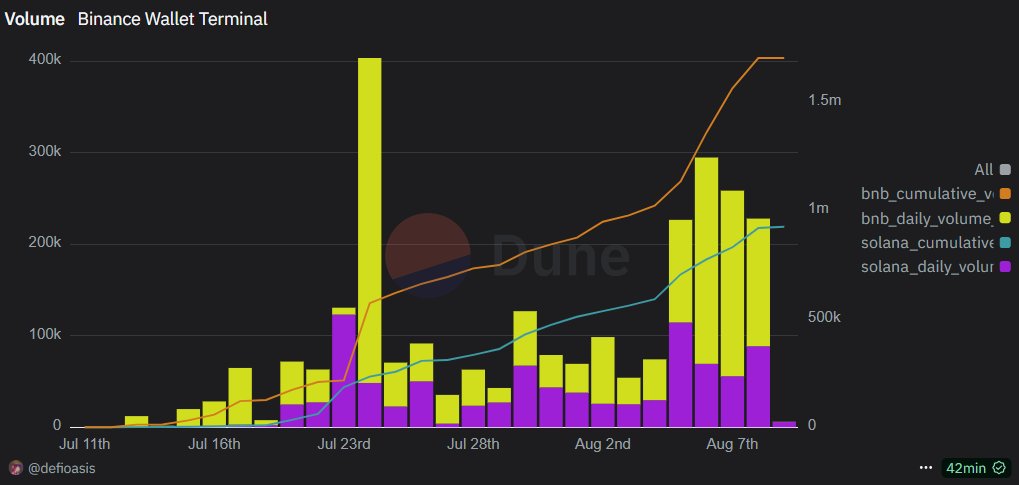Click the 42min refresh status badge

click(976, 468)
